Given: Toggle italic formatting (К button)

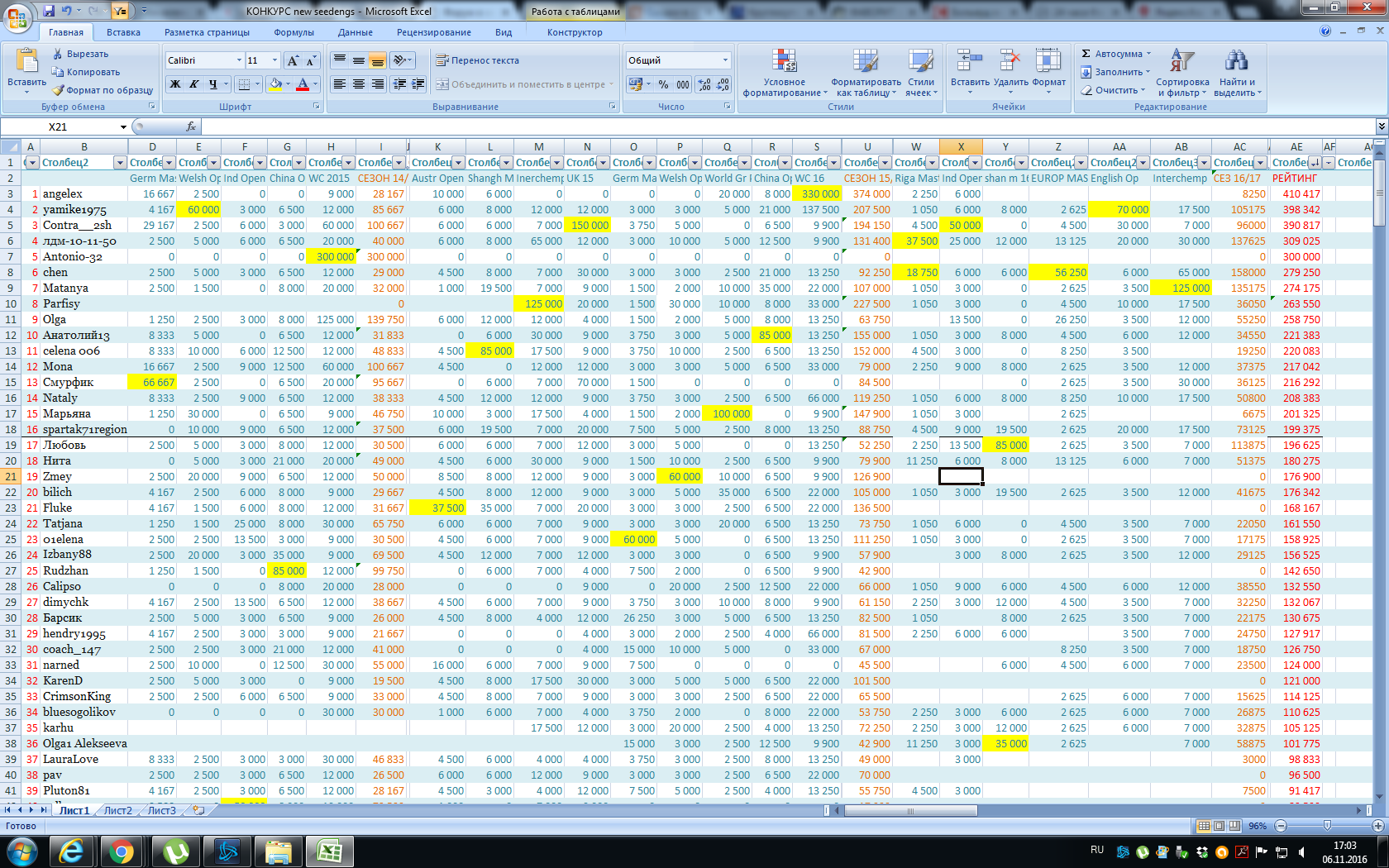Looking at the screenshot, I should pyautogui.click(x=193, y=84).
